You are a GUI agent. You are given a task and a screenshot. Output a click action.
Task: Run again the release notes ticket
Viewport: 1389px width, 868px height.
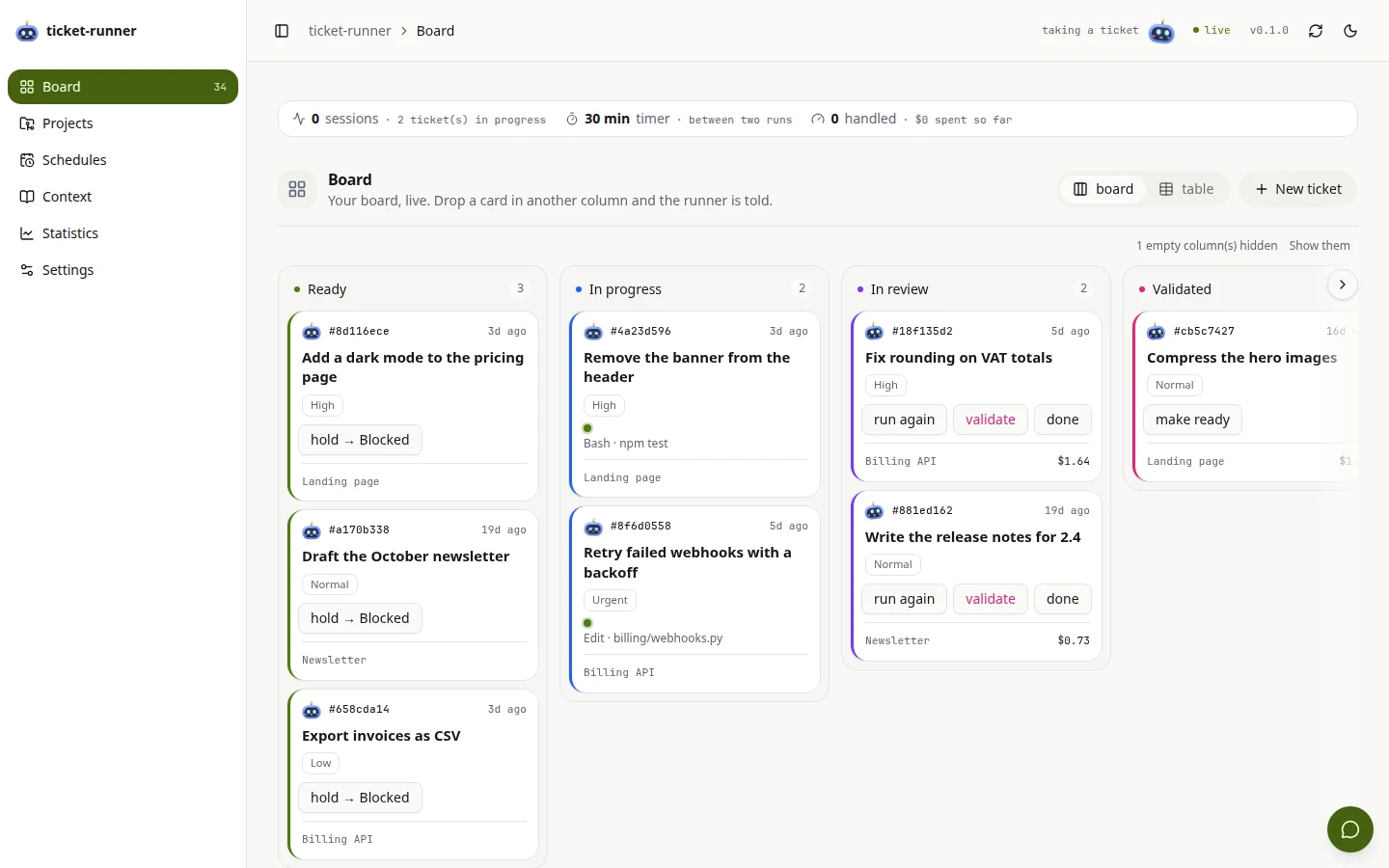click(x=904, y=599)
